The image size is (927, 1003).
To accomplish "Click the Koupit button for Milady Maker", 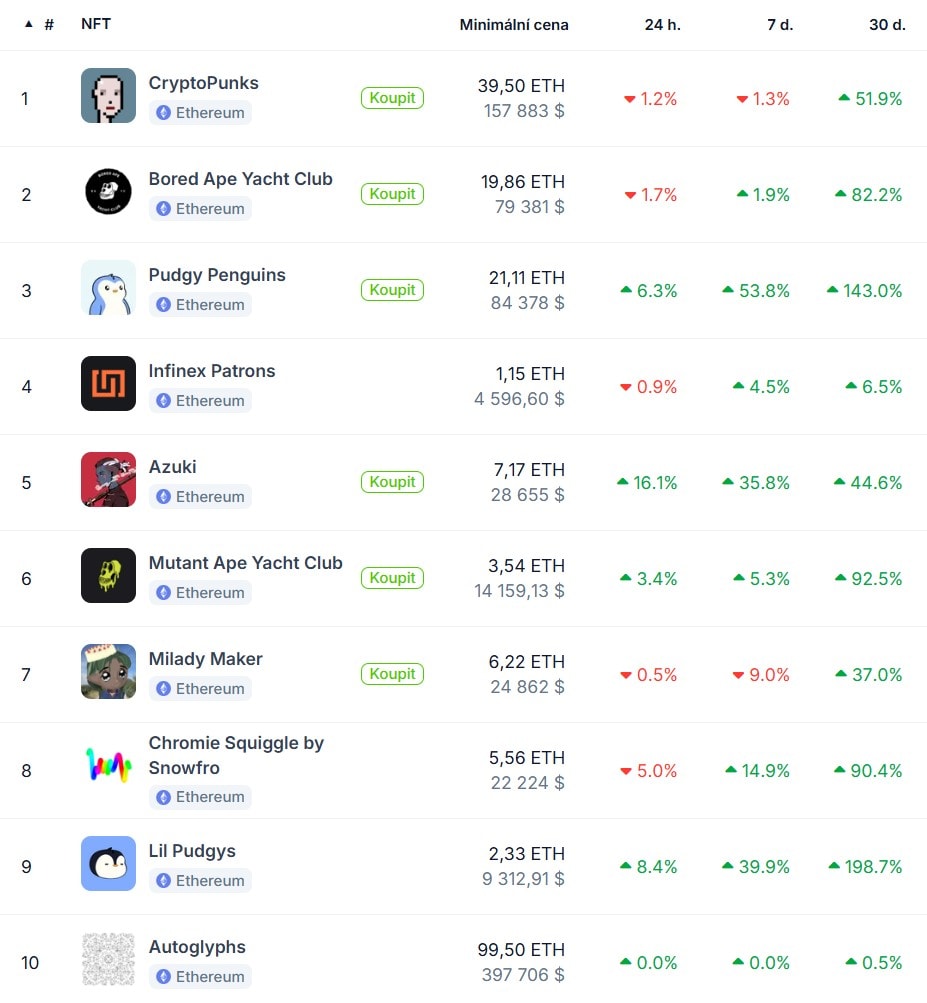I will click(392, 674).
